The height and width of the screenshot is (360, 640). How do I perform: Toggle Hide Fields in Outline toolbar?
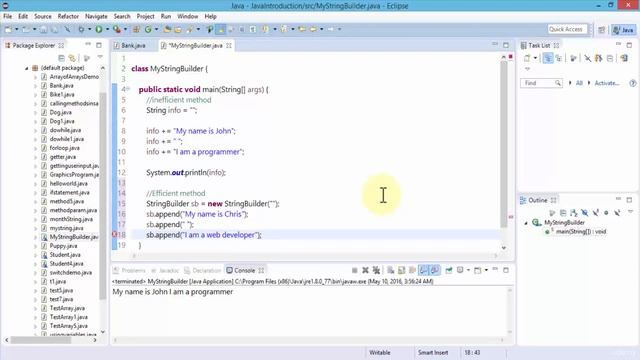(x=584, y=213)
